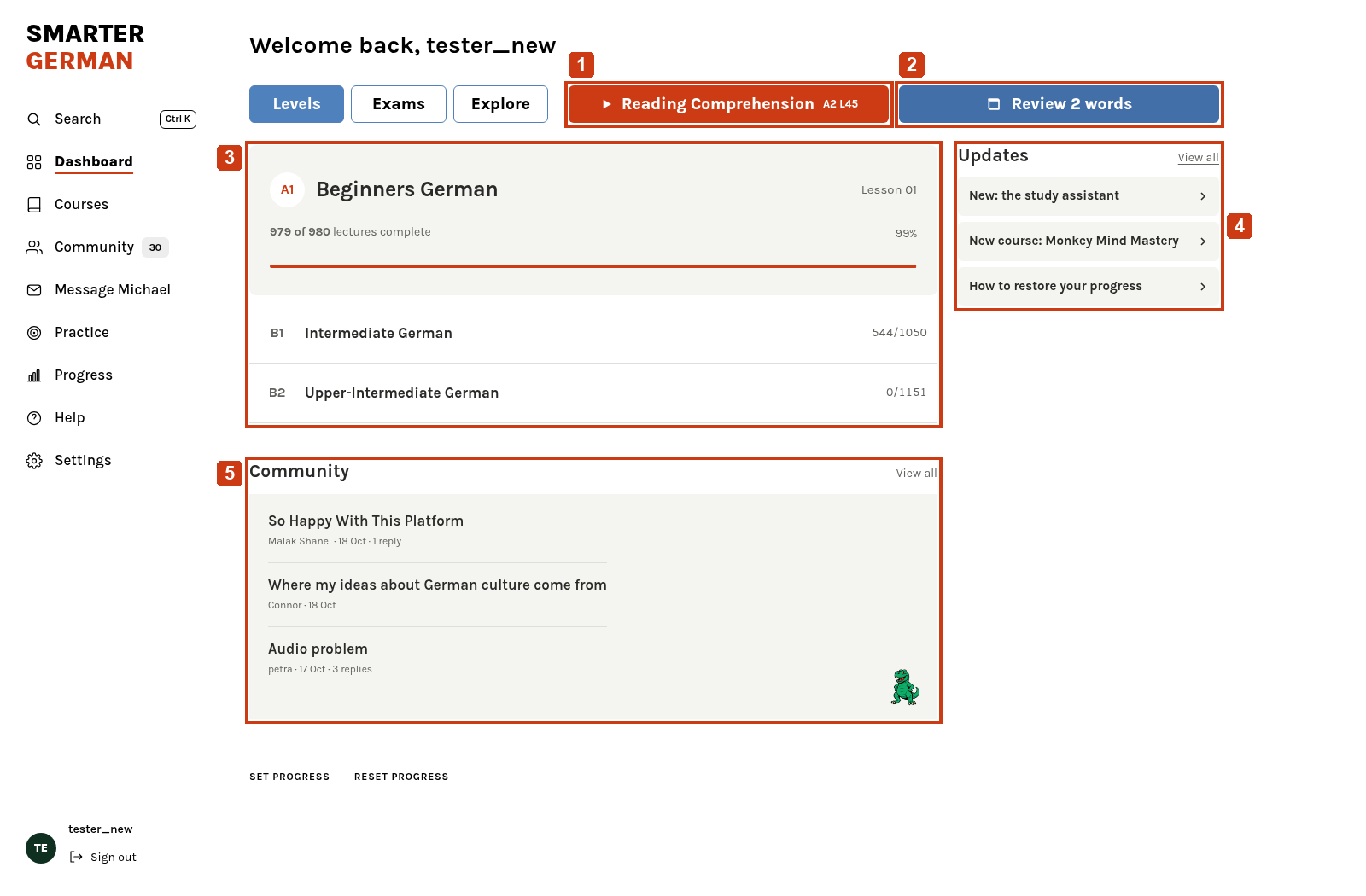This screenshot has width=1366, height=896.
Task: Switch to the Exams tab
Action: coord(399,104)
